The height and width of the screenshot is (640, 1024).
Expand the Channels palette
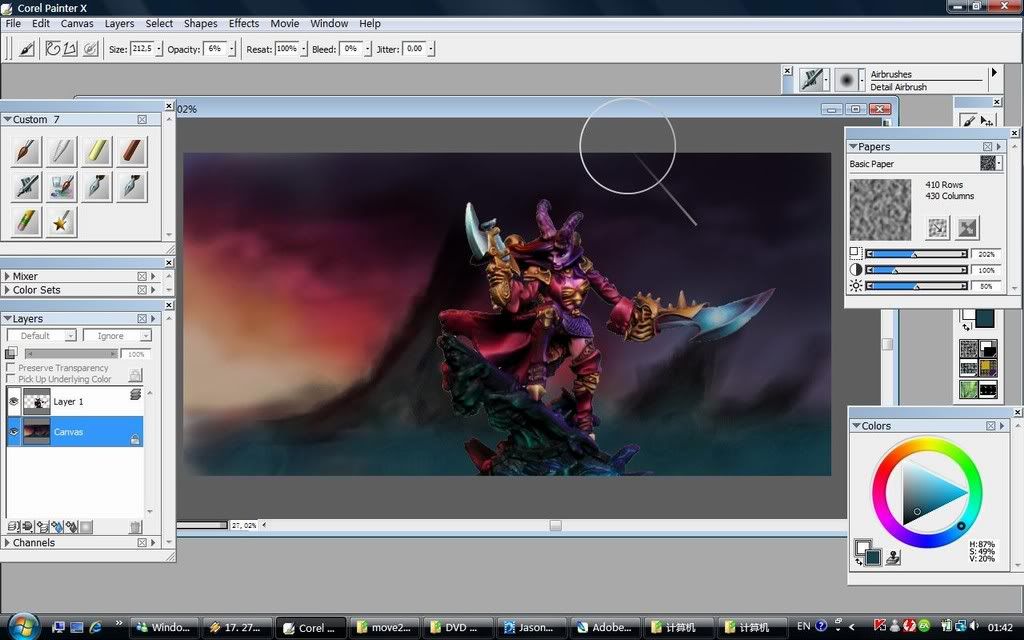[7, 543]
